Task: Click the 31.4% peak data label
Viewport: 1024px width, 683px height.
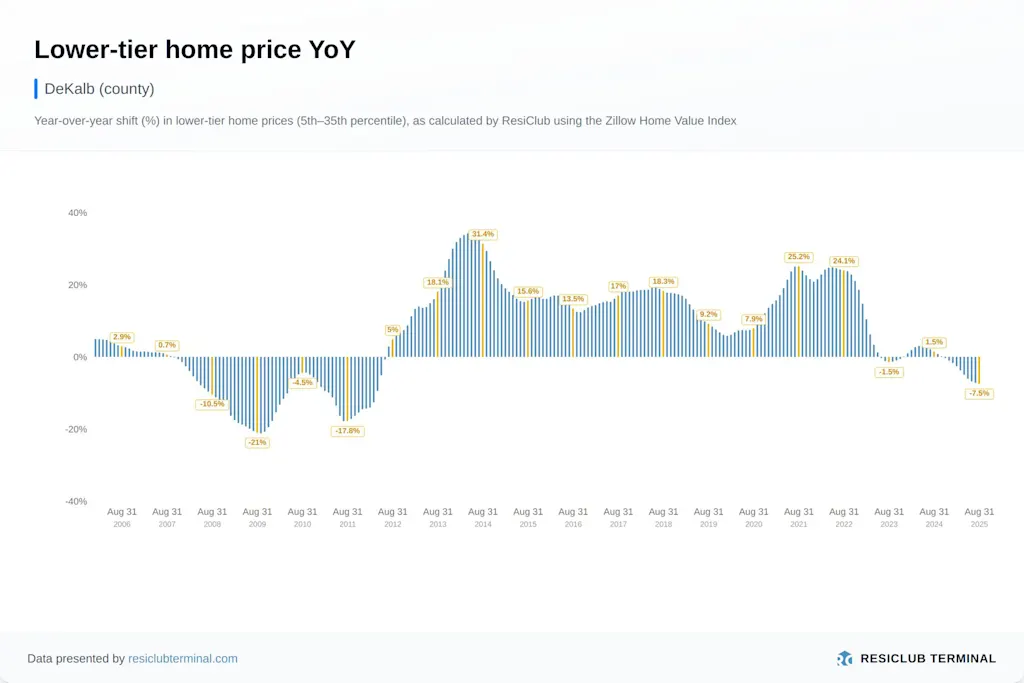Action: [483, 234]
